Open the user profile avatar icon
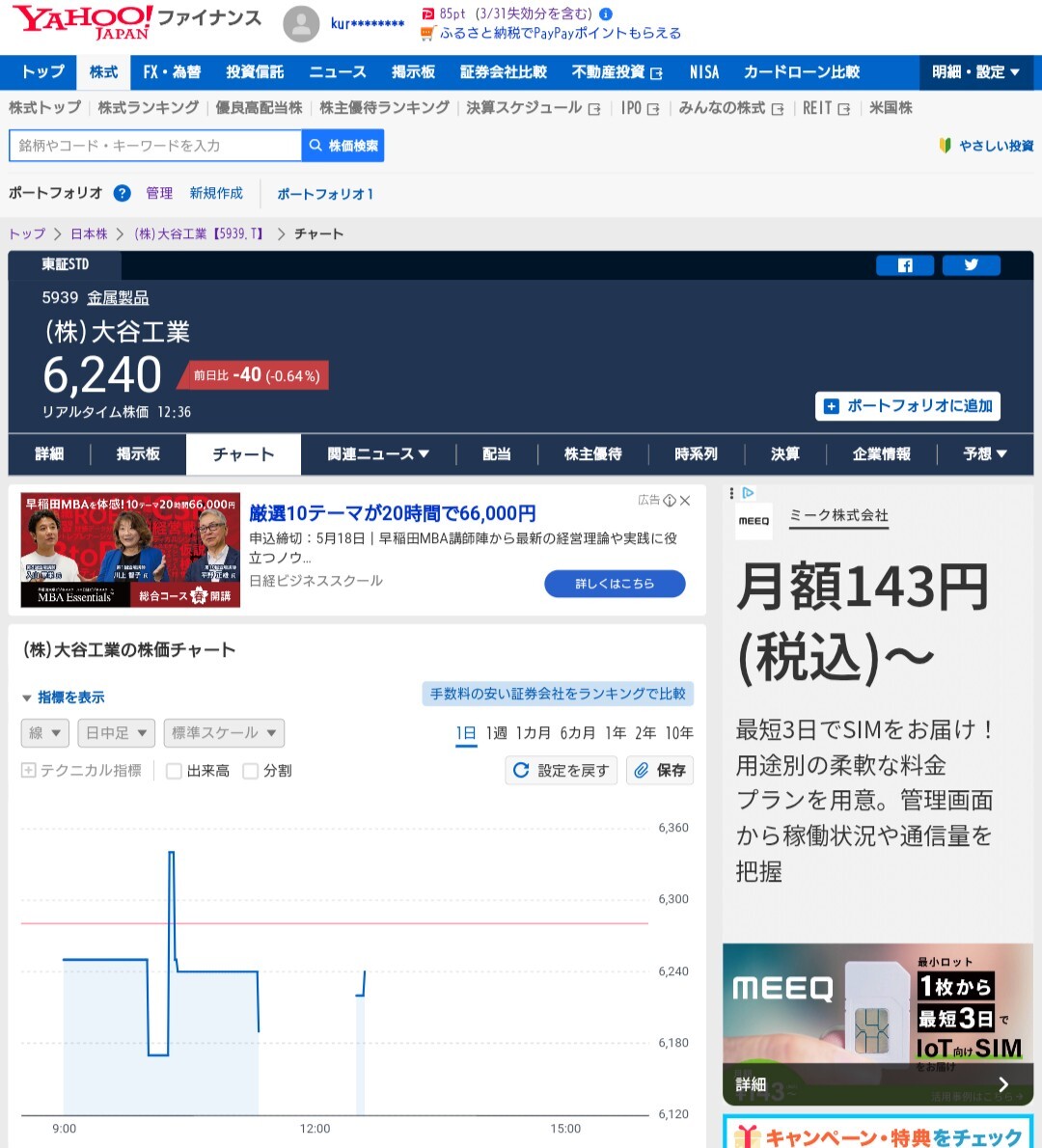The height and width of the screenshot is (1148, 1042). tap(301, 24)
